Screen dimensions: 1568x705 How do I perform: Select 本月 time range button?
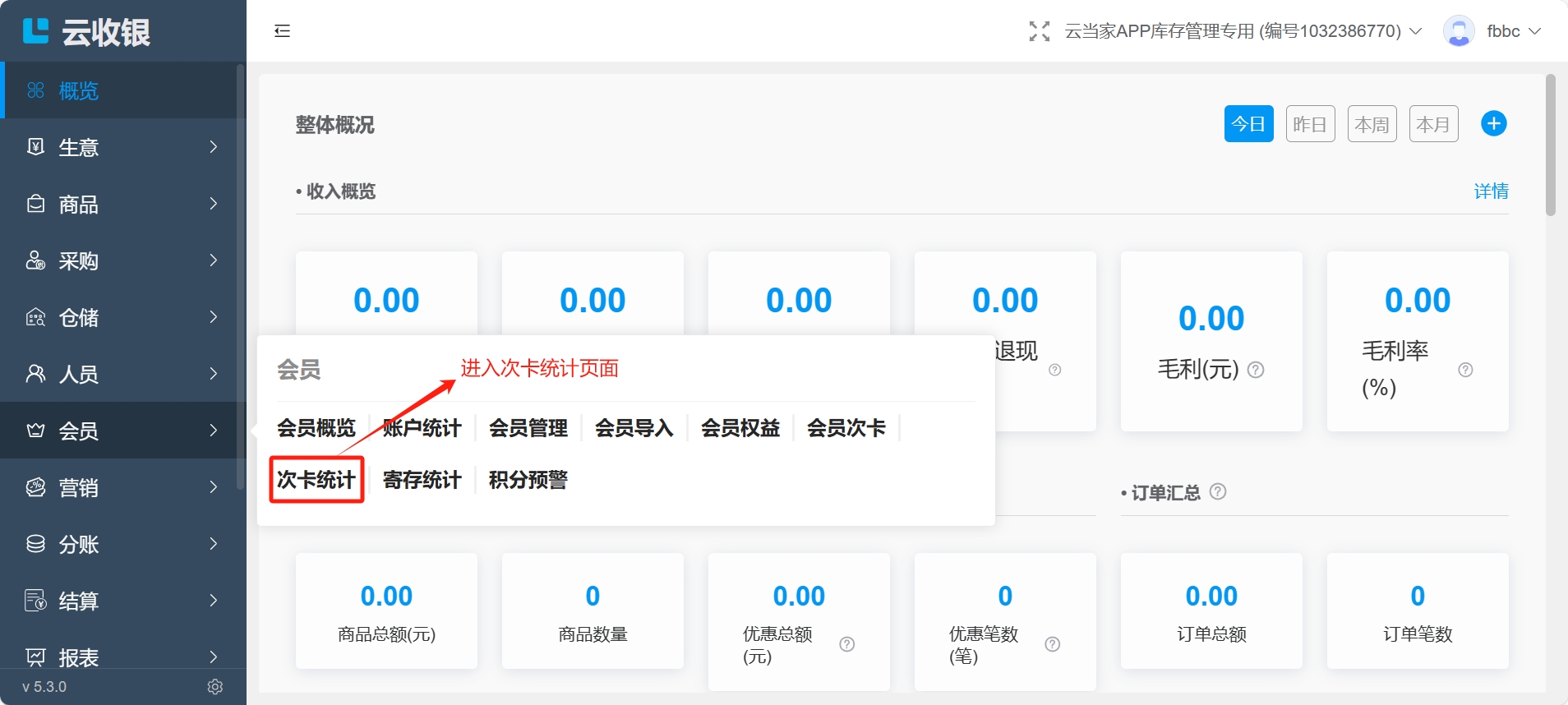pyautogui.click(x=1433, y=124)
